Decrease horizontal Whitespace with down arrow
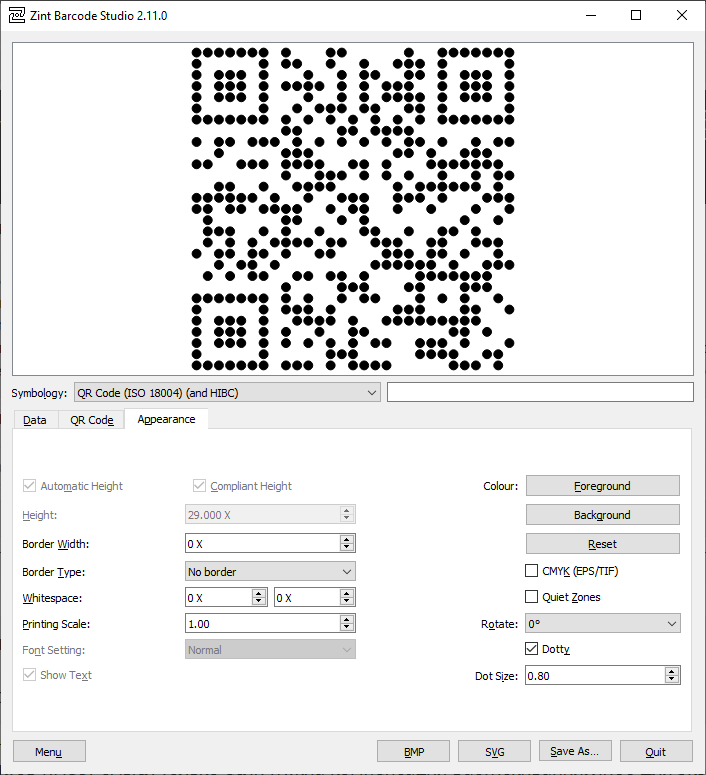The width and height of the screenshot is (706, 775). (x=259, y=602)
